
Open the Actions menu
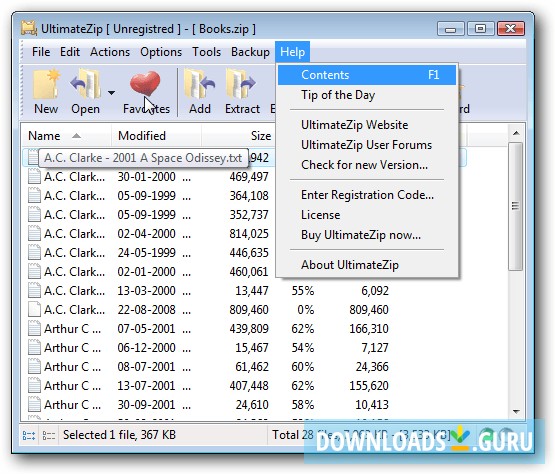tap(110, 52)
